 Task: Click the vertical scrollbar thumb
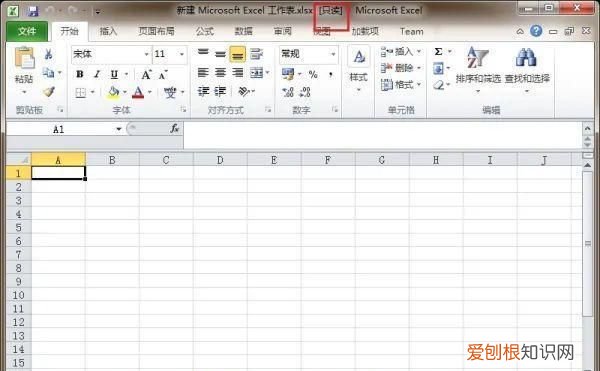(588, 244)
